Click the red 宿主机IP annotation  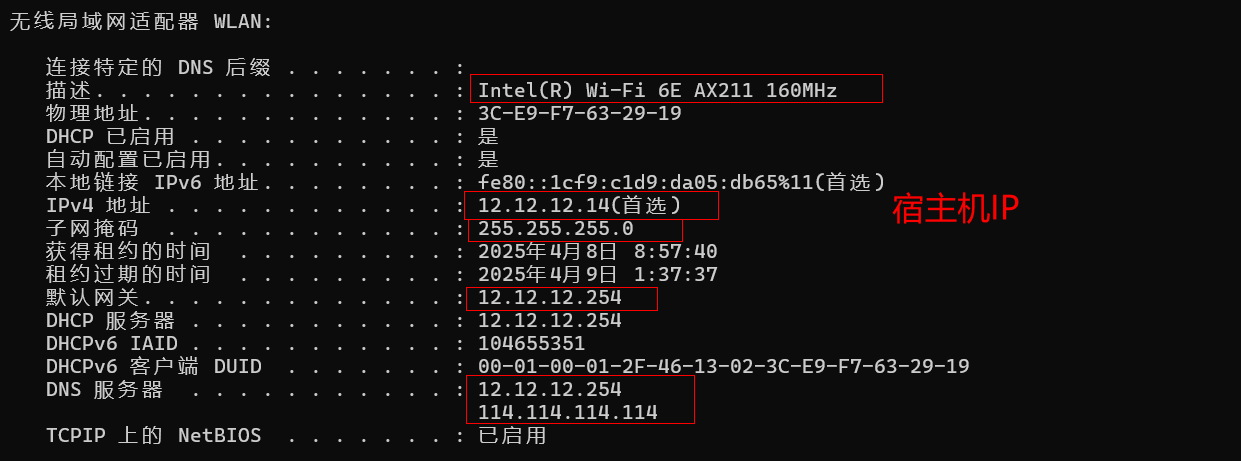point(955,209)
